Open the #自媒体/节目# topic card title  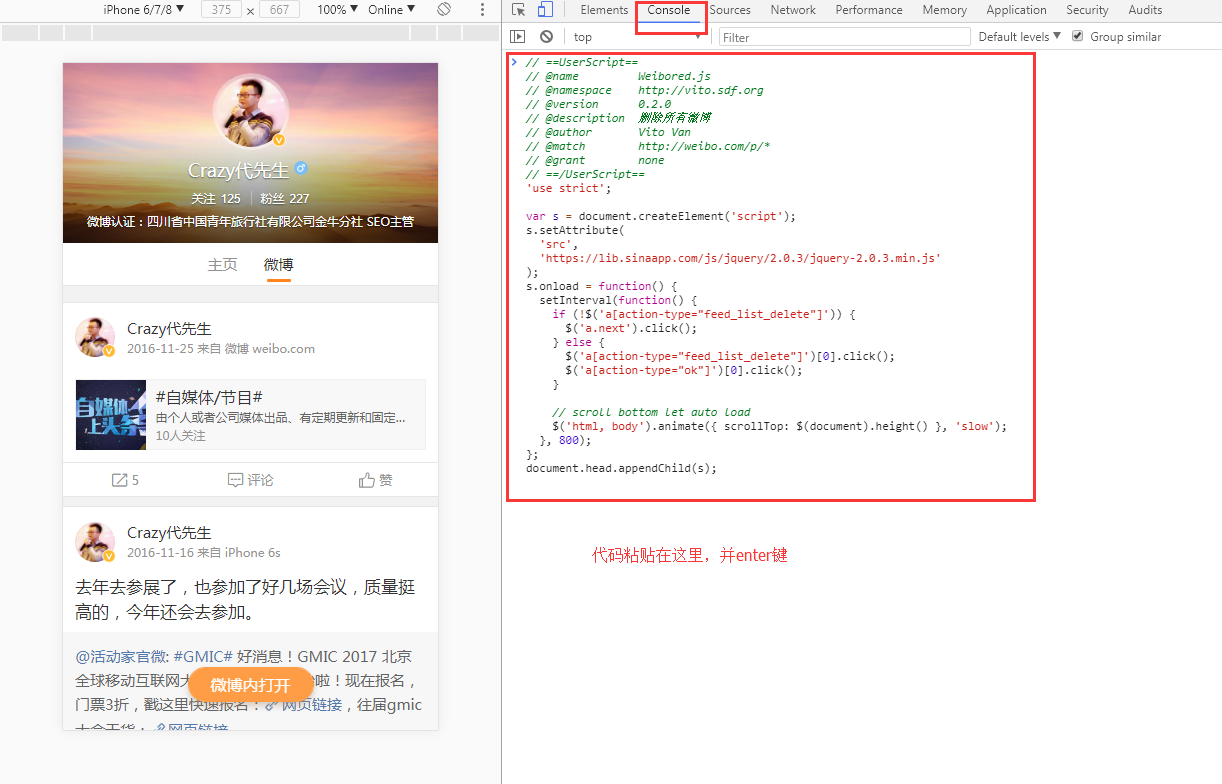click(x=209, y=397)
